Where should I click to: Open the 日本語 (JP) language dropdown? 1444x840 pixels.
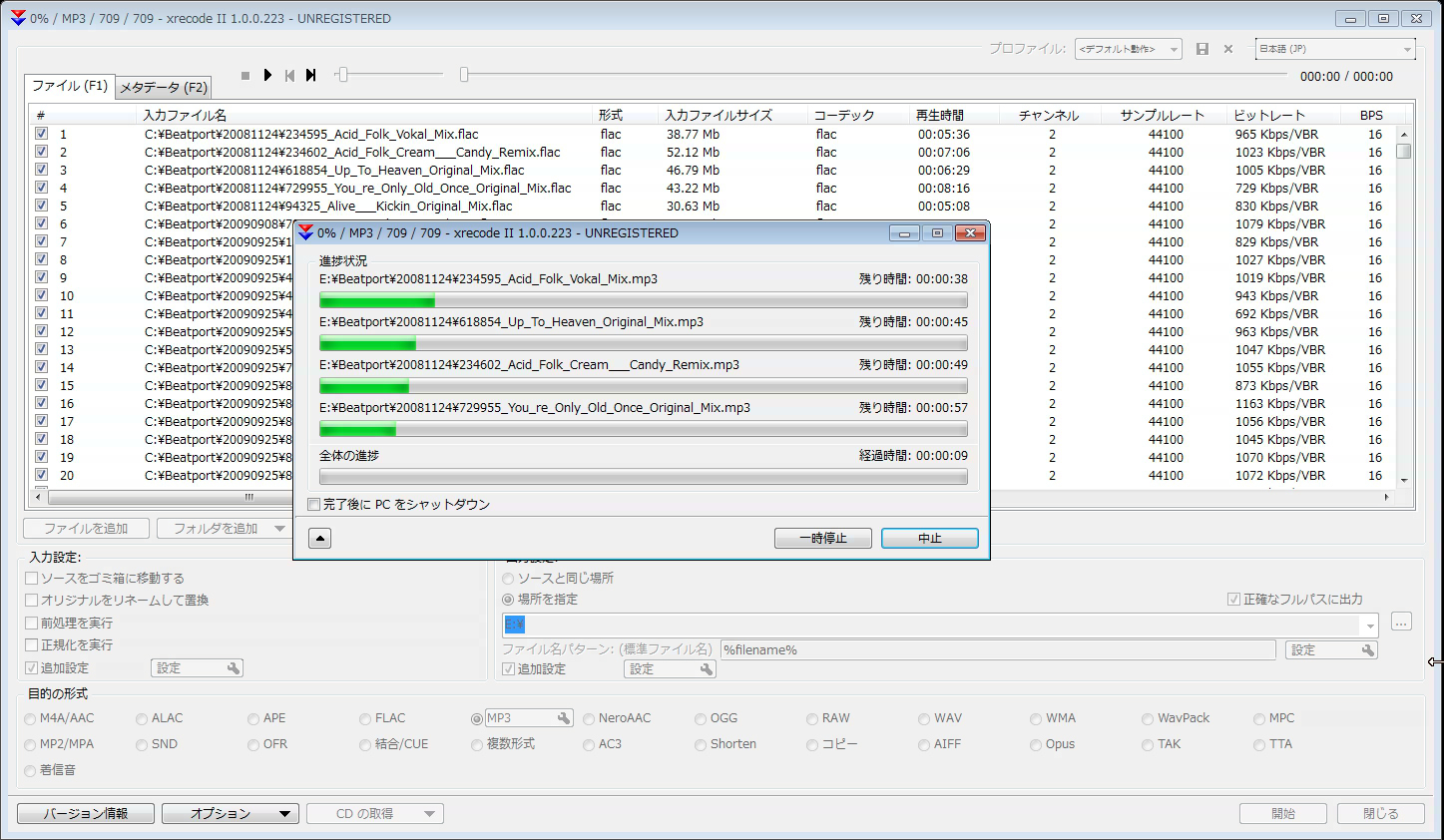click(x=1335, y=49)
